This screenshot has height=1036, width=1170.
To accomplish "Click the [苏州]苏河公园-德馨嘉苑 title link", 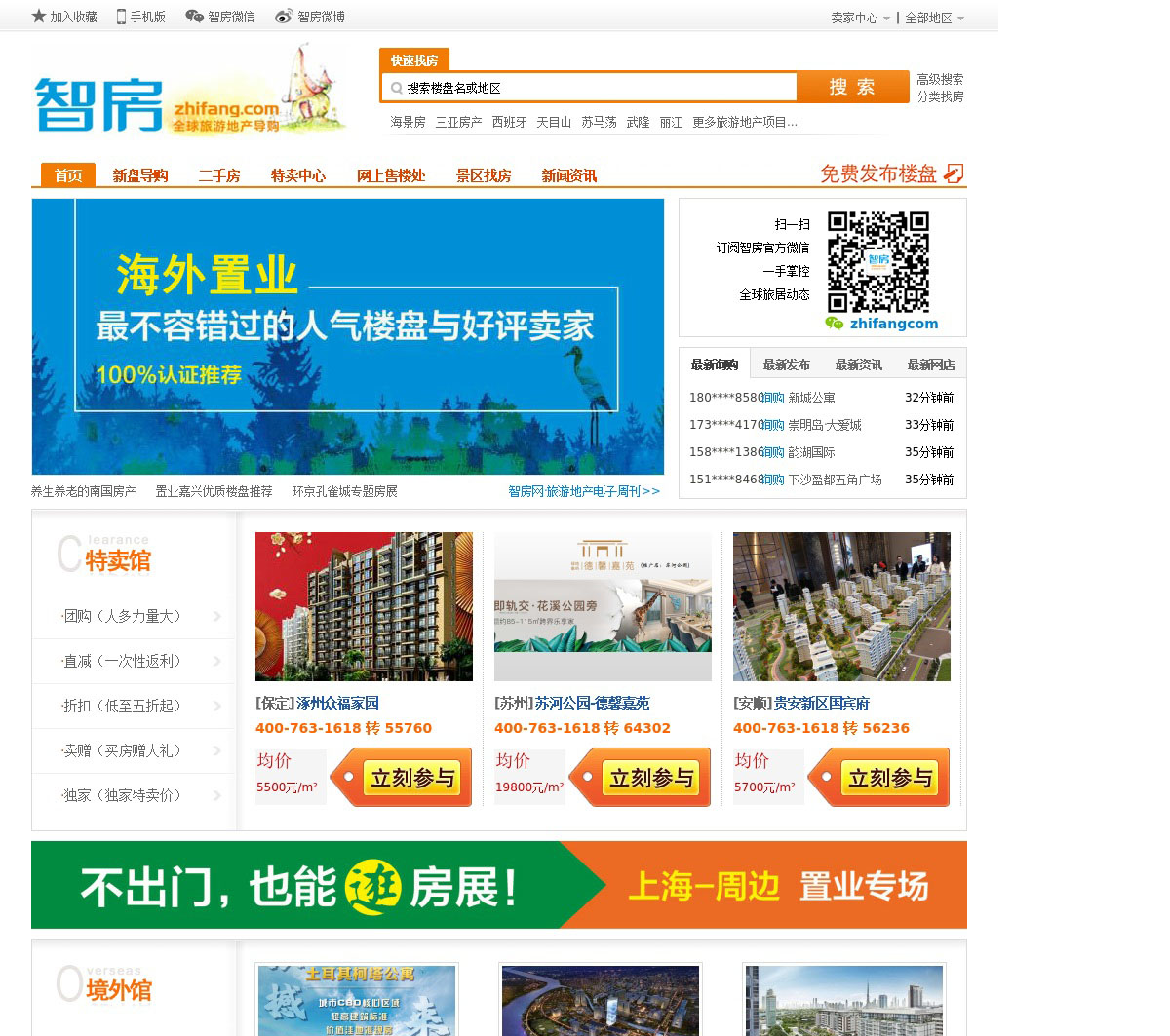I will (x=571, y=703).
